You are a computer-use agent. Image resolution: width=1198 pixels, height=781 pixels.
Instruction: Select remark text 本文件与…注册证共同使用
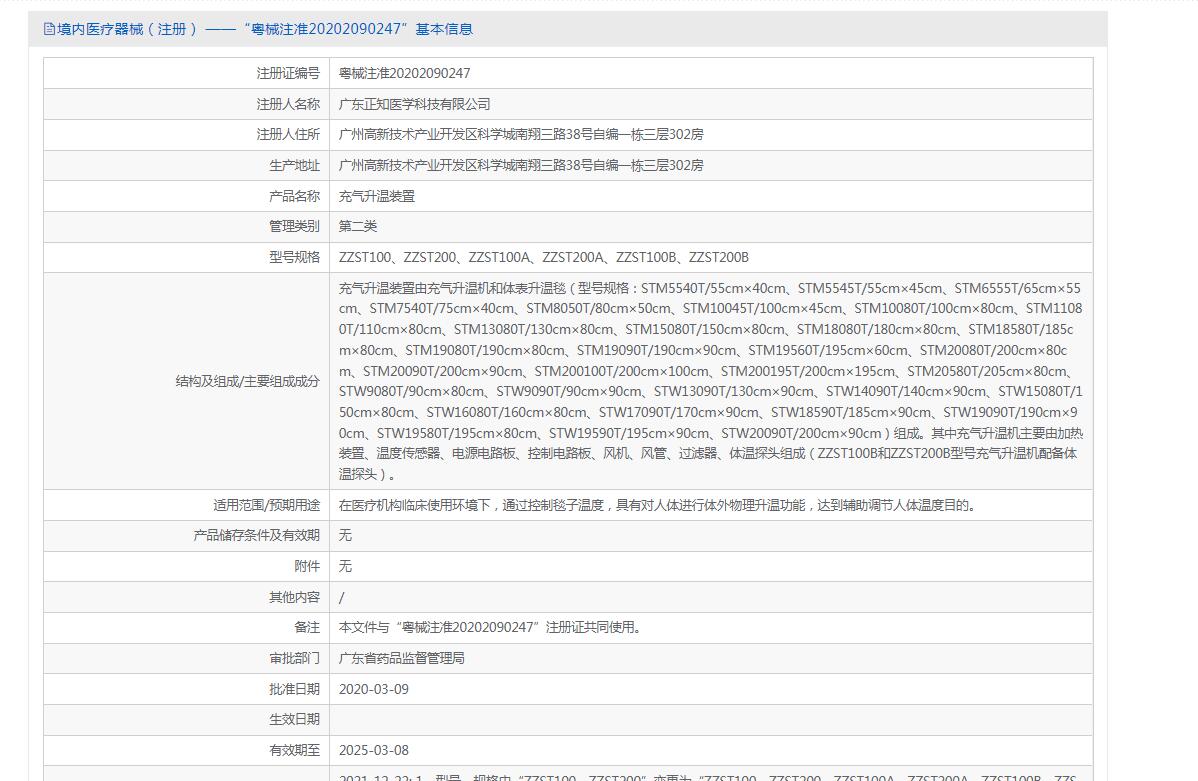pos(491,627)
